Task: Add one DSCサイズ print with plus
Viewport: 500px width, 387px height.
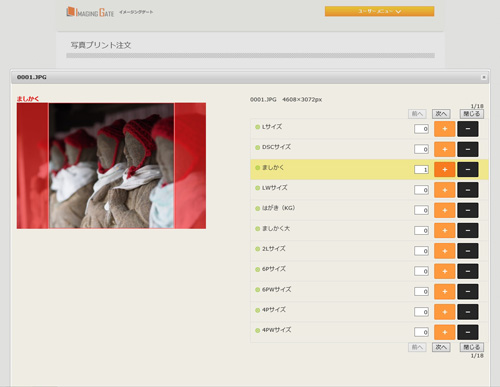Action: [x=444, y=149]
